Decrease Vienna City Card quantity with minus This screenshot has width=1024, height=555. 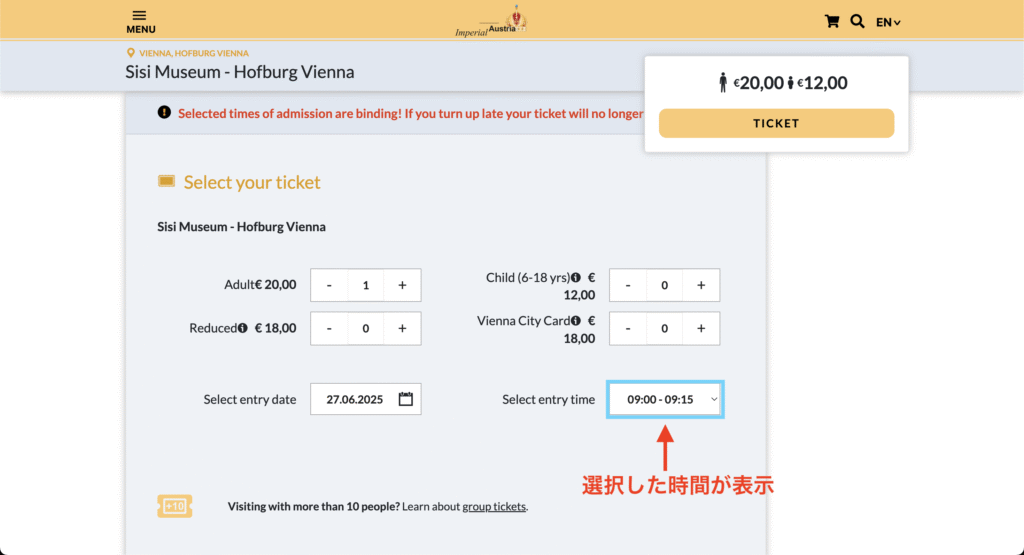coord(628,328)
